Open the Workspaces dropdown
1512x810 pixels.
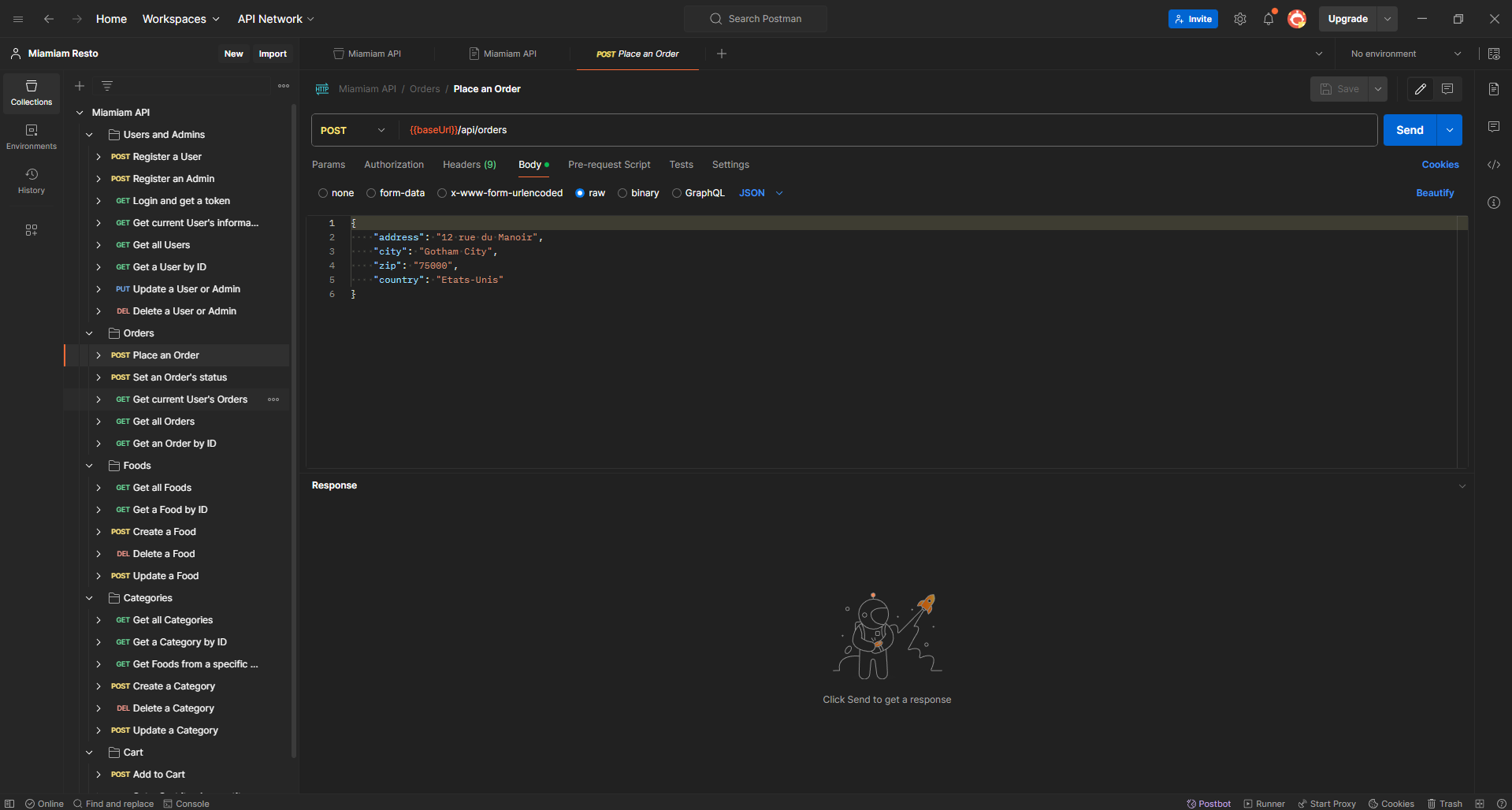pyautogui.click(x=180, y=19)
